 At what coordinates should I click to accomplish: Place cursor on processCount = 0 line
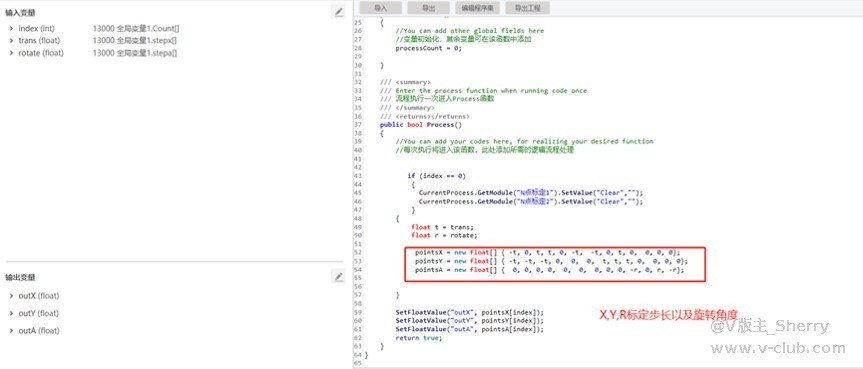click(x=428, y=48)
